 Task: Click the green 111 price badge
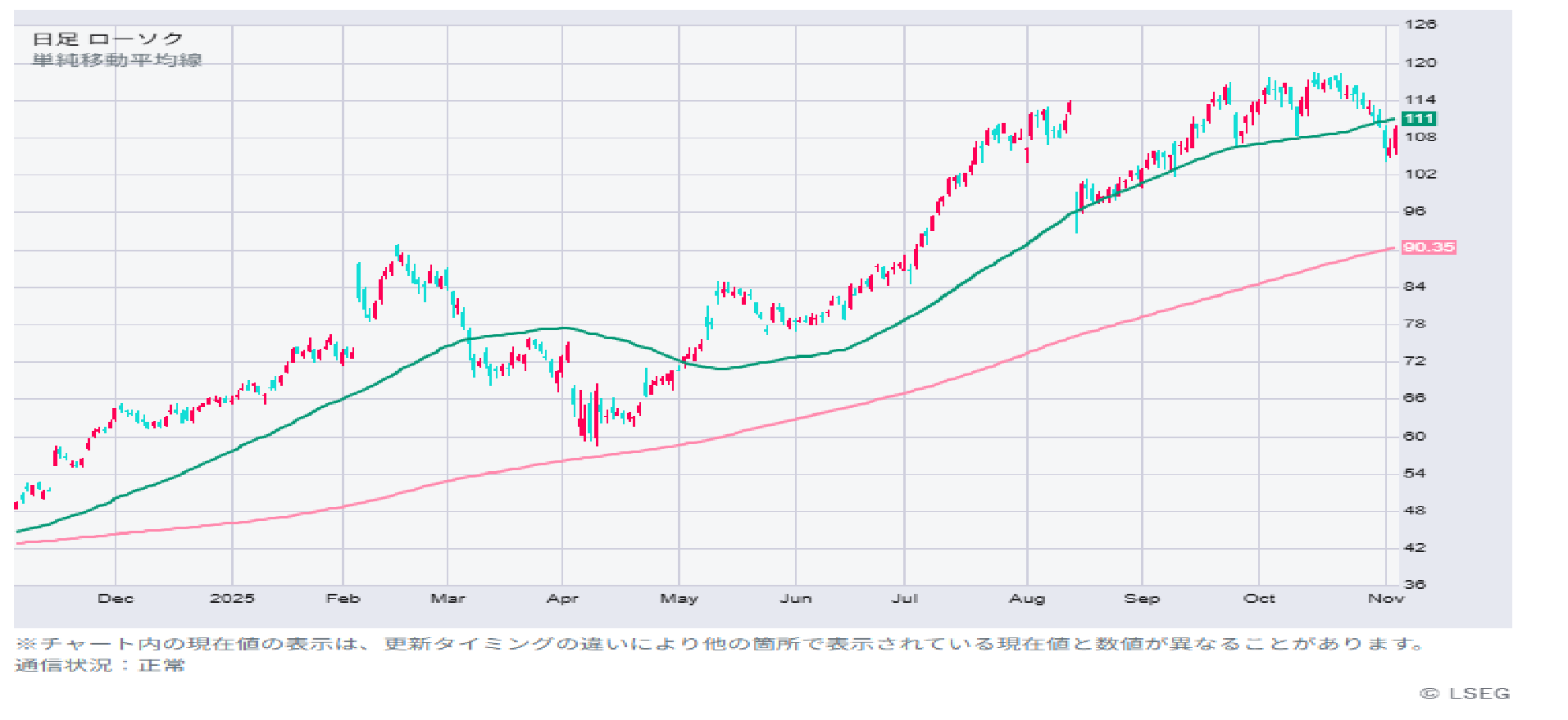pyautogui.click(x=1419, y=119)
